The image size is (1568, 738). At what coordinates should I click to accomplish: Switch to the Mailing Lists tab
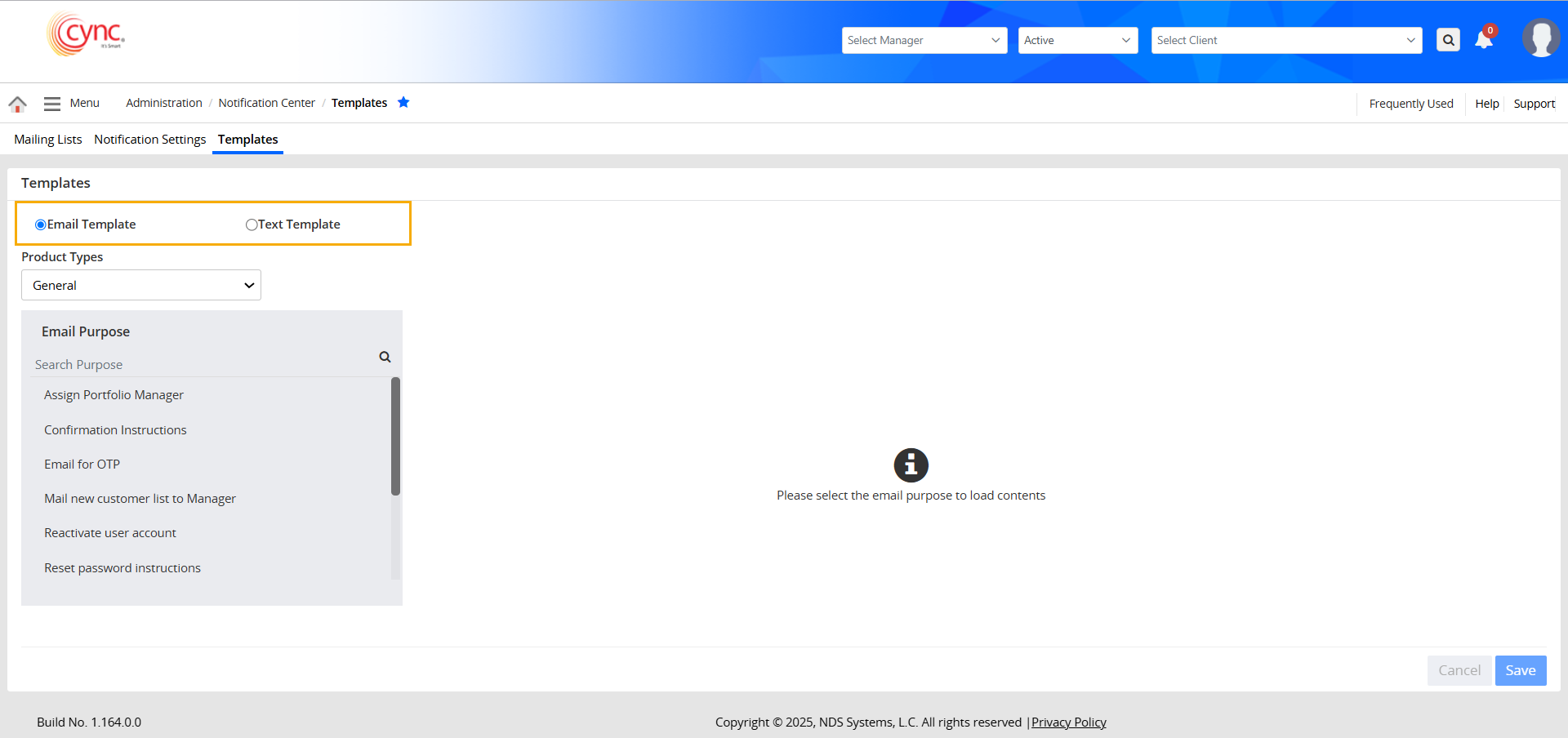(48, 140)
